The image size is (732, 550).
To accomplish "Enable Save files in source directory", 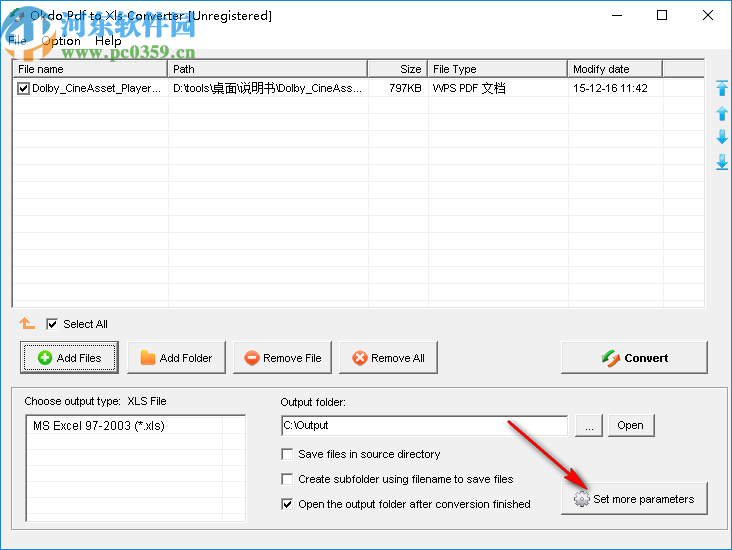I will coord(287,454).
